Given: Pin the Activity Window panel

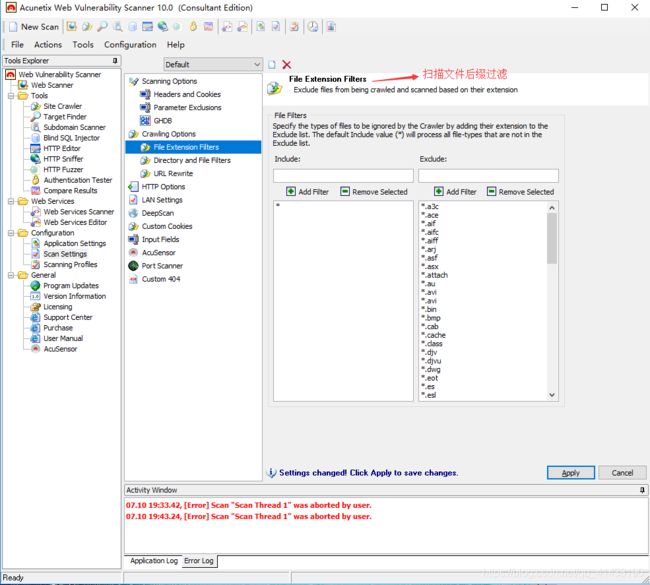Looking at the screenshot, I should pyautogui.click(x=642, y=490).
